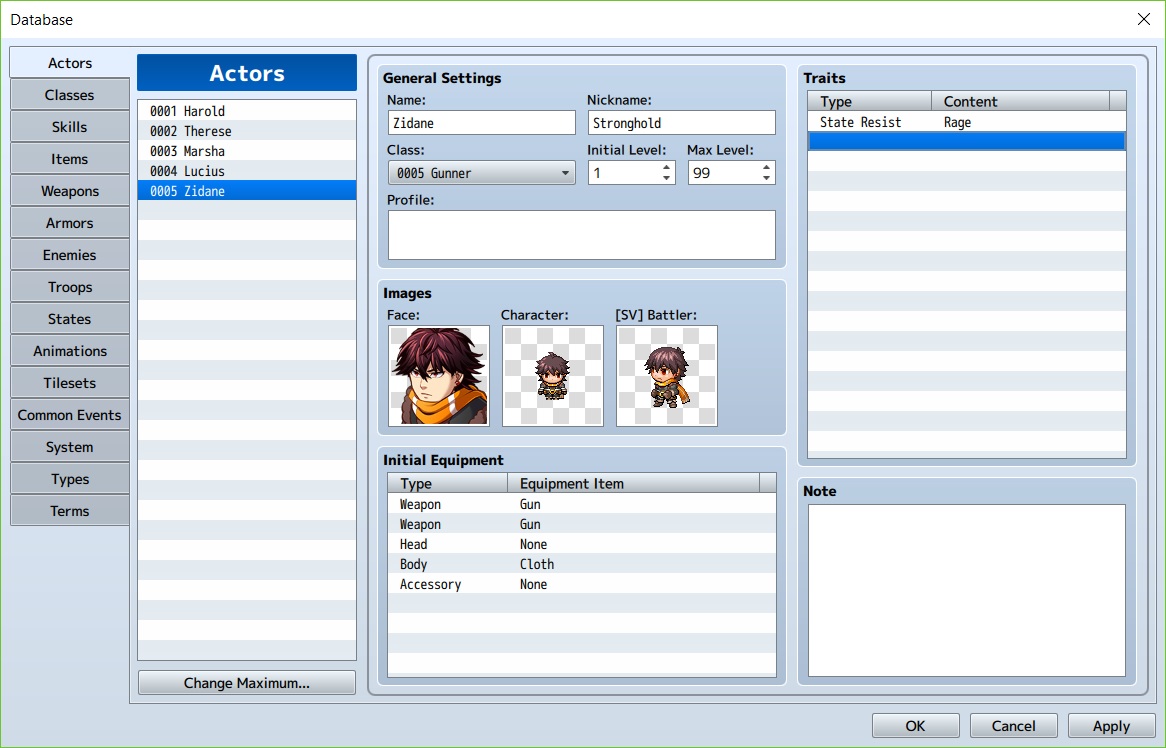Decrease Max Level with down arrow

pyautogui.click(x=767, y=178)
